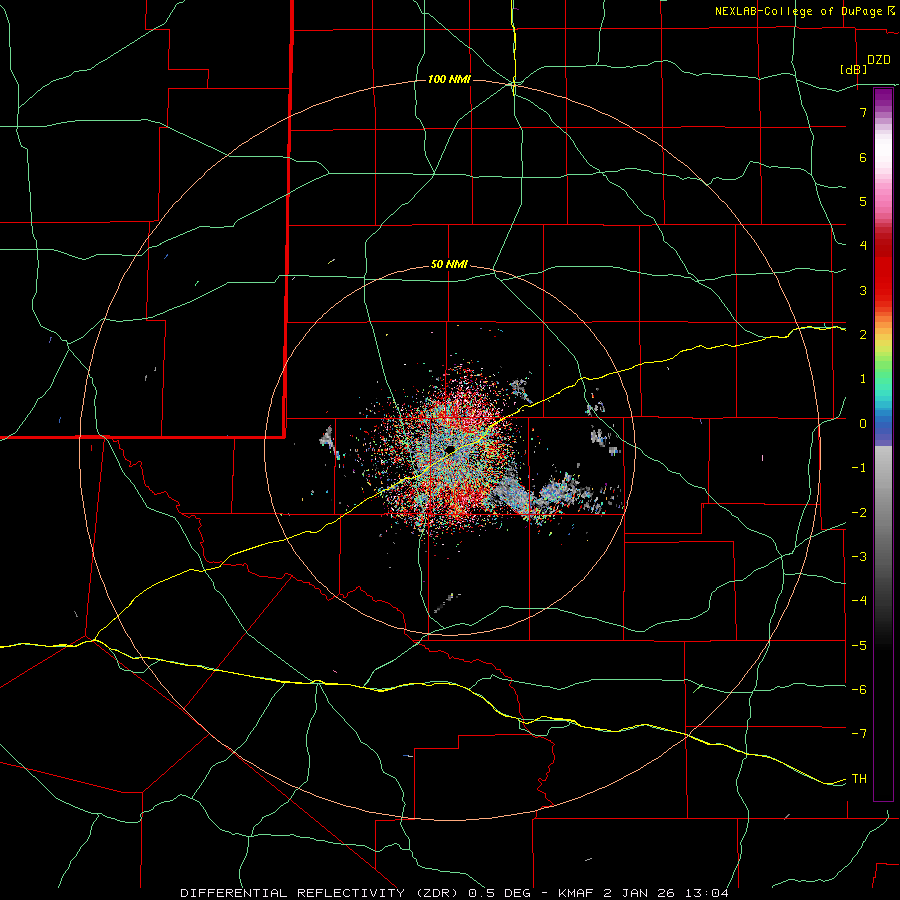Viewport: 900px width, 900px height.
Task: Click the black radar site dot at ring center
Action: (x=449, y=449)
